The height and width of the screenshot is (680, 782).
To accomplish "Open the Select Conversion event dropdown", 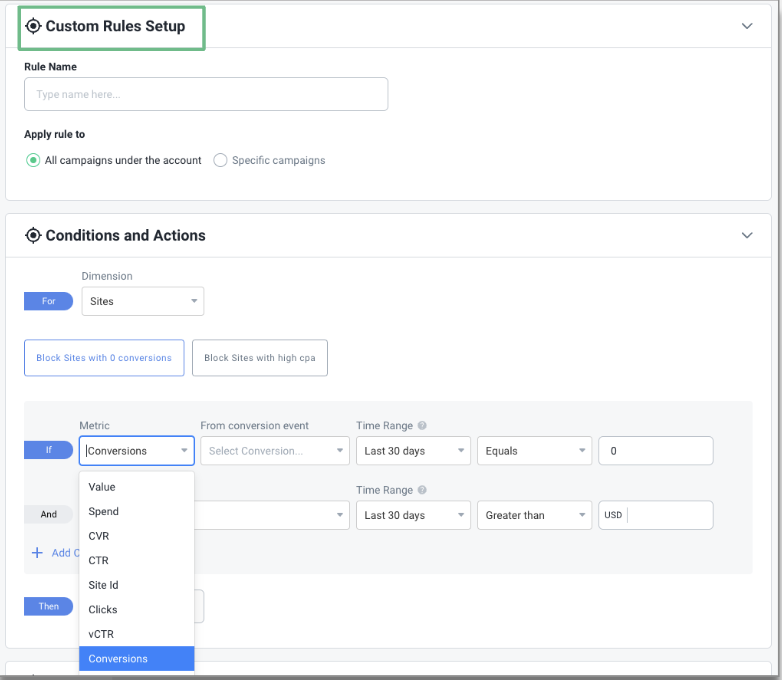I will coord(273,451).
